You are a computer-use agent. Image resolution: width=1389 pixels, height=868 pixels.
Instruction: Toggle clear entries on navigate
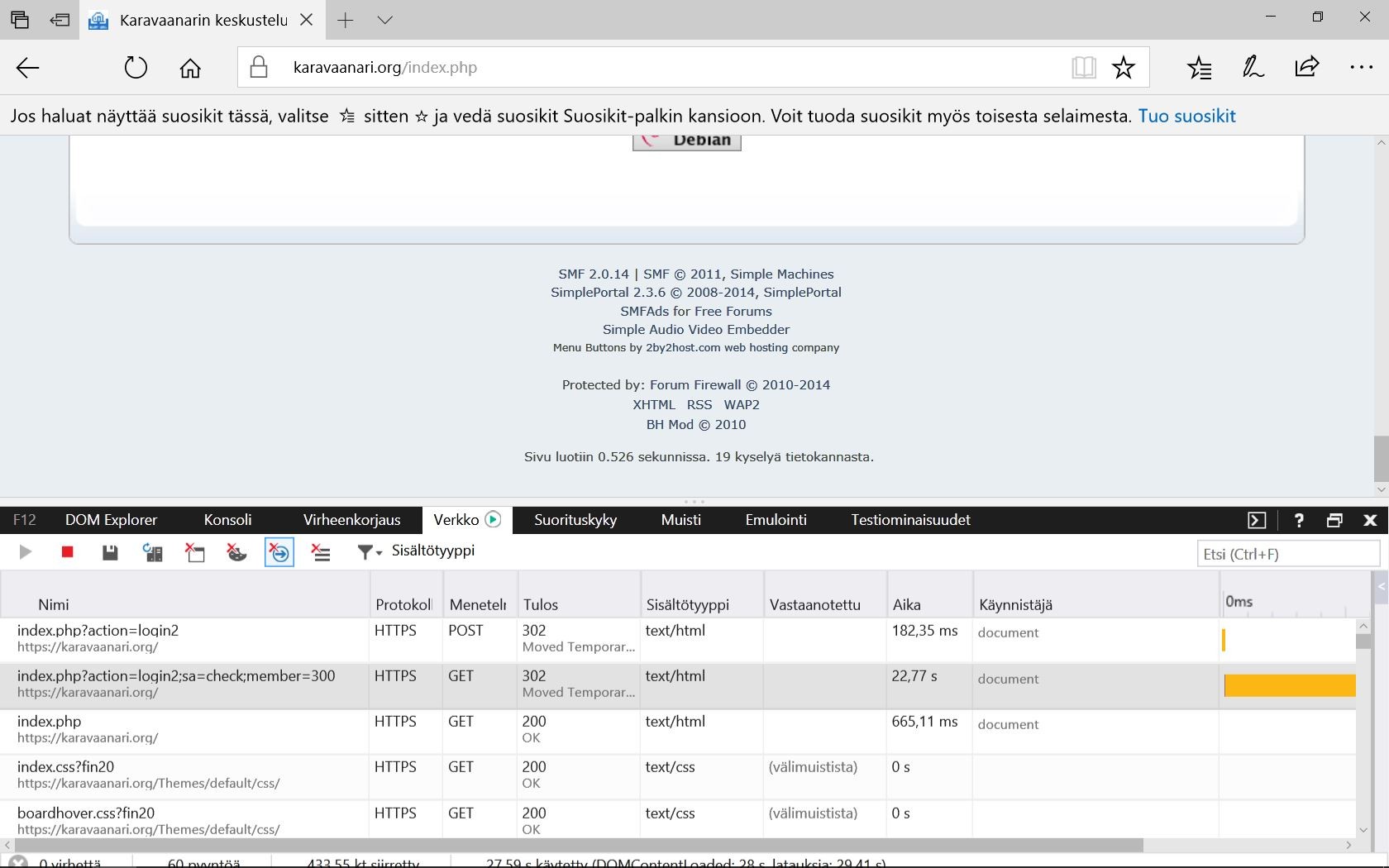(279, 552)
